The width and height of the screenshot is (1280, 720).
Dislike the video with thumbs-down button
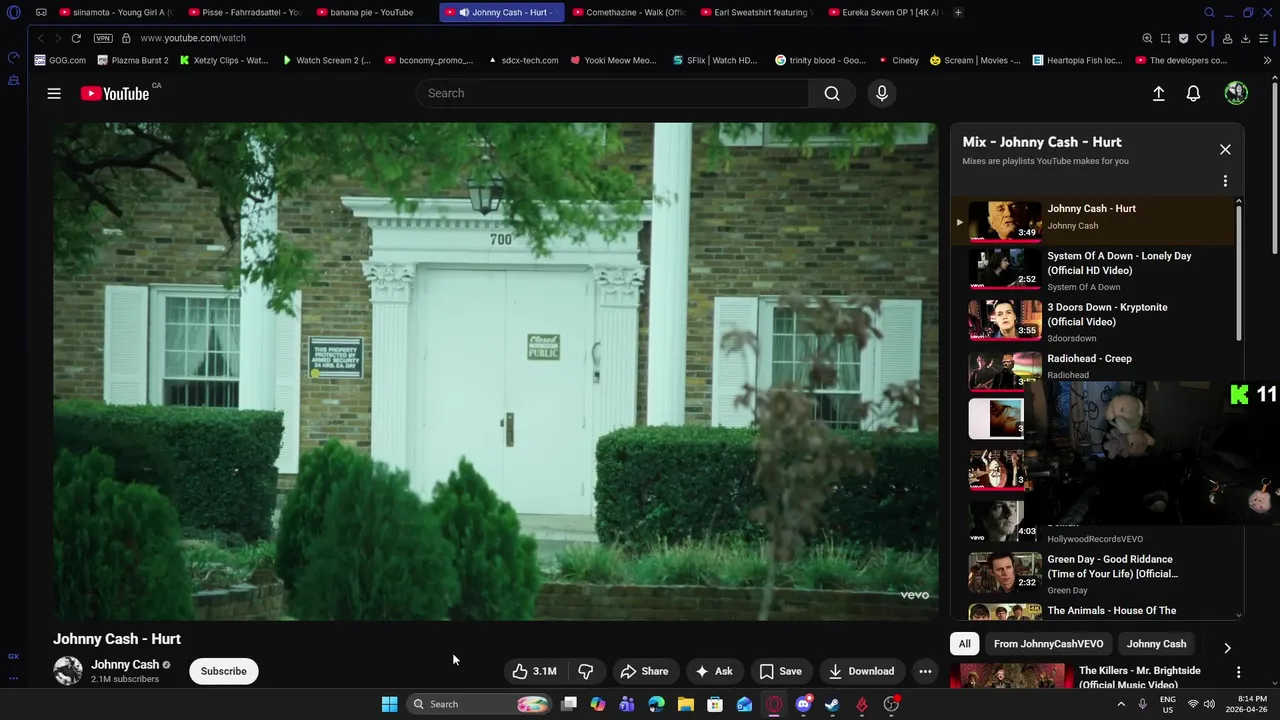(586, 671)
